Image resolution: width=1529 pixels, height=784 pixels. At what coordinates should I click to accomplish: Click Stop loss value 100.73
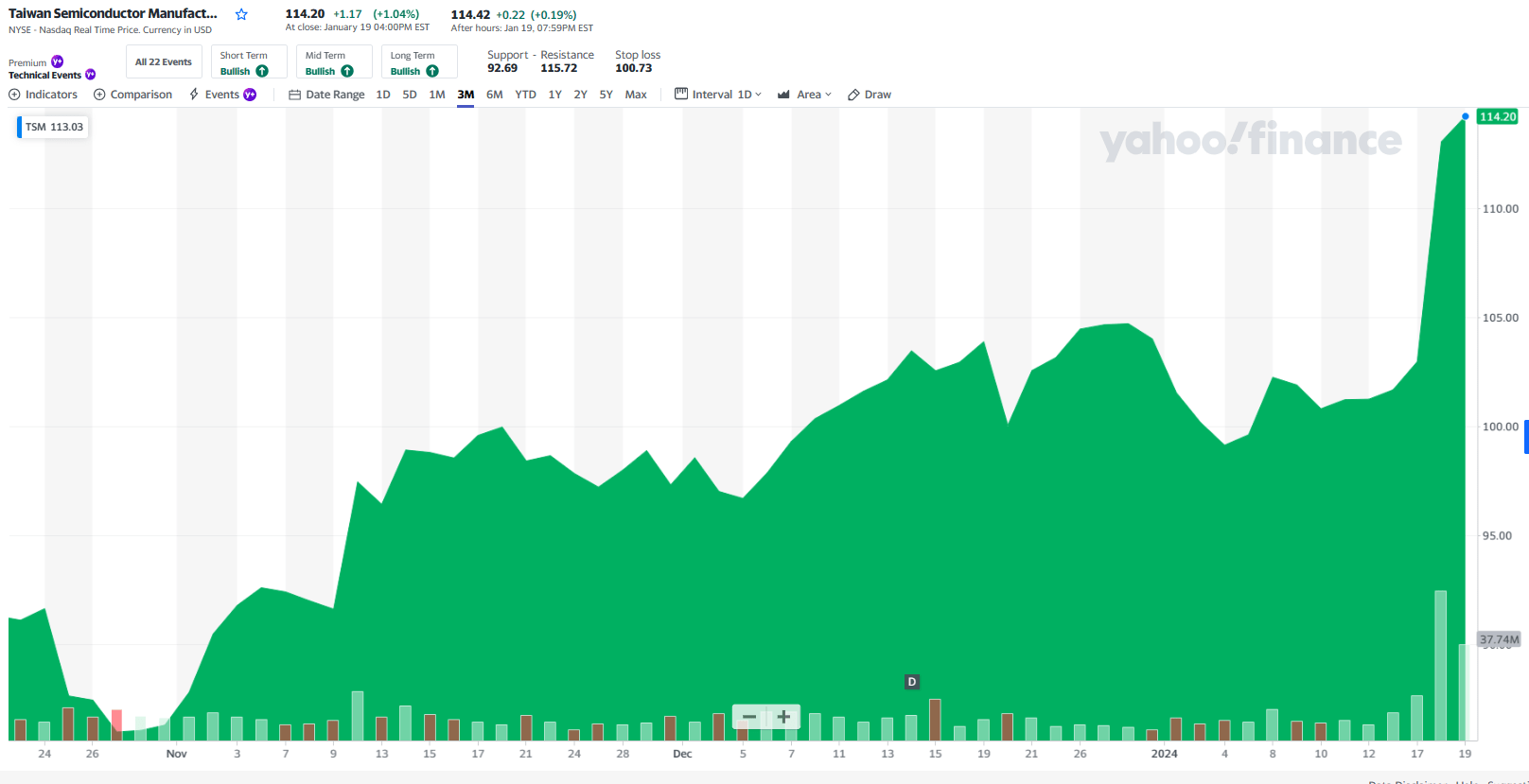[x=634, y=68]
